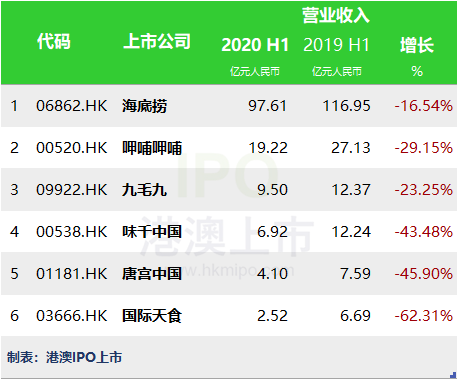Viewport: 457px width, 389px height.
Task: Select the -62.31% growth figure
Action: tap(424, 316)
